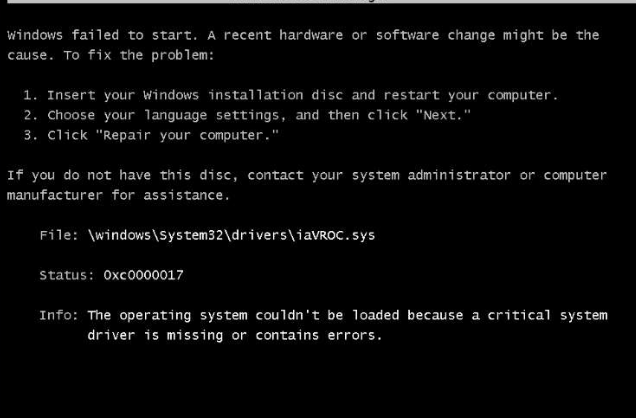Click the "Status:" label
The width and height of the screenshot is (636, 418).
(x=66, y=275)
